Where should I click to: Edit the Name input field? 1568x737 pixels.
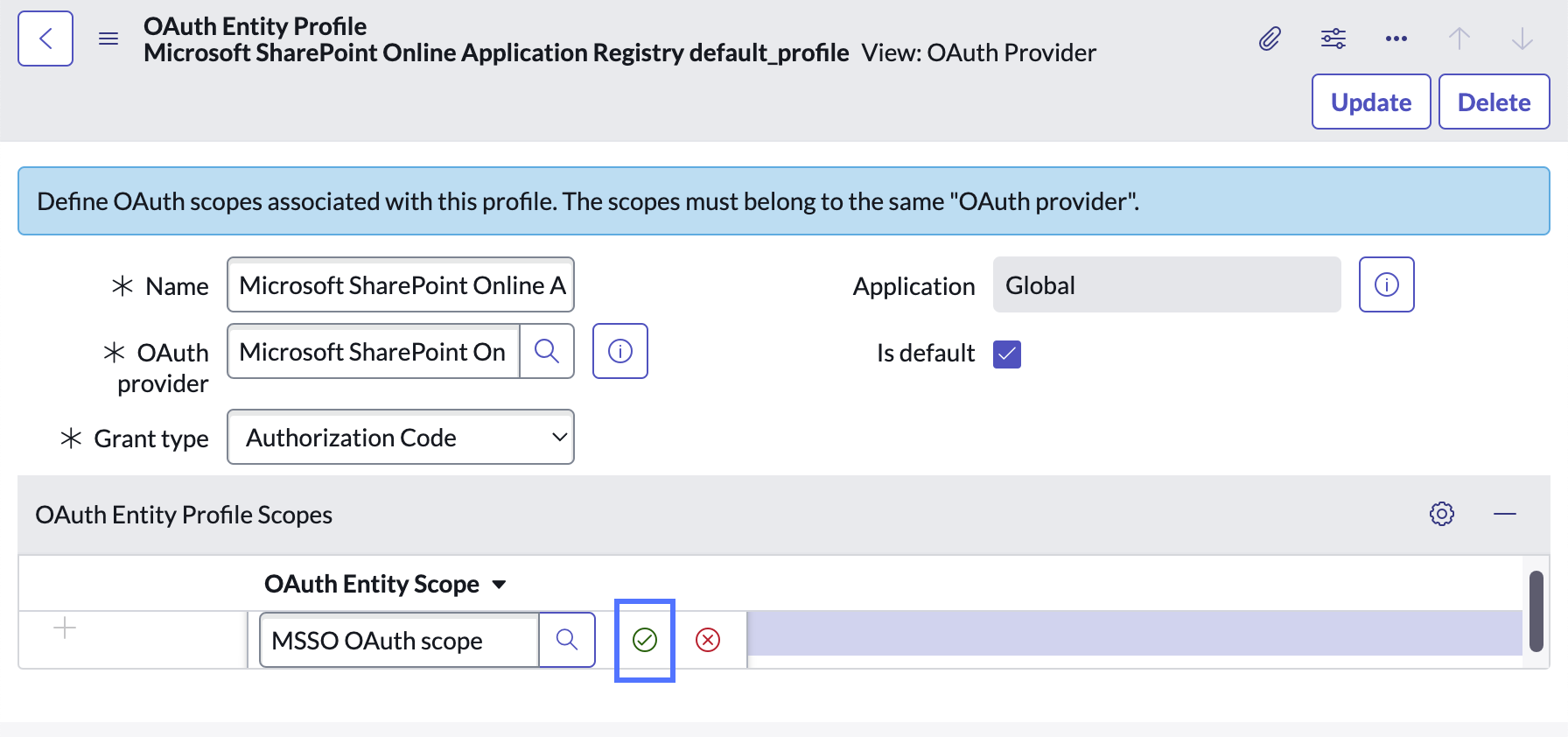point(401,284)
